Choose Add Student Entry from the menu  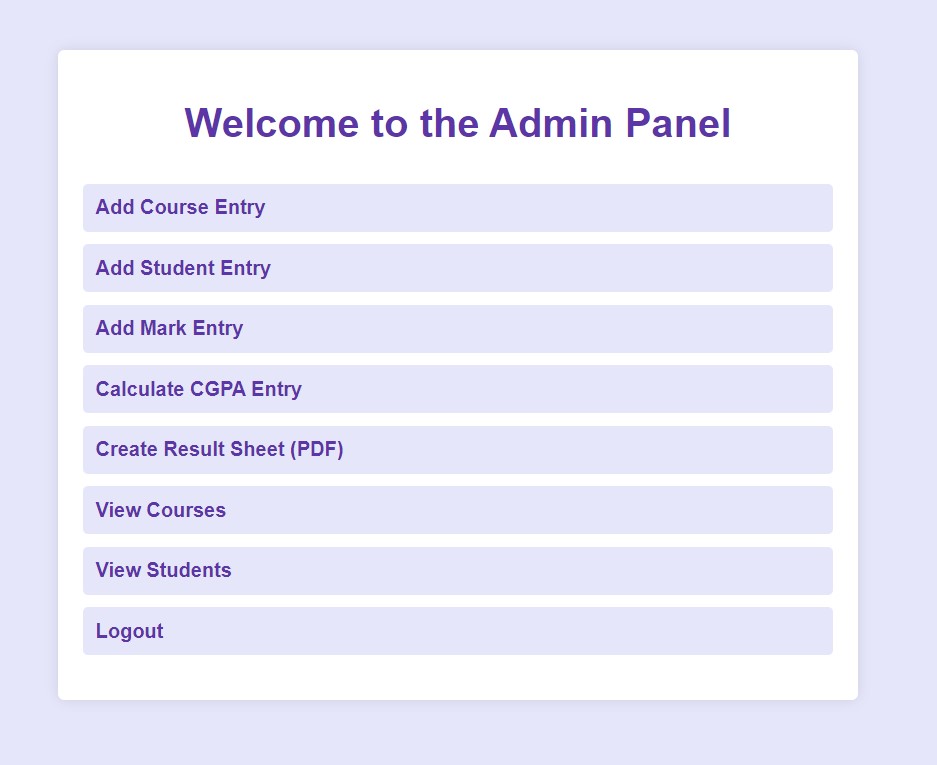click(457, 268)
